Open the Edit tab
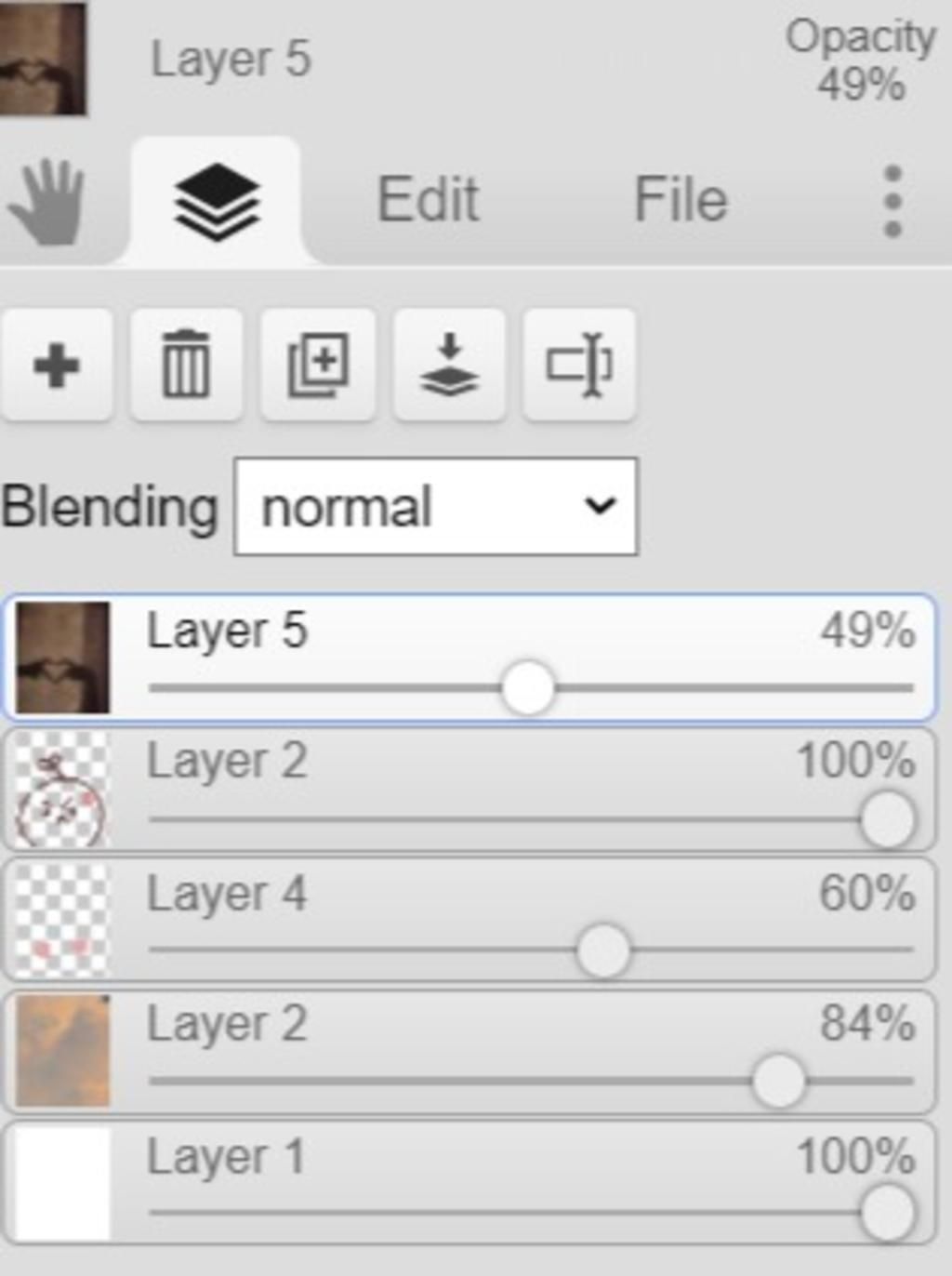The height and width of the screenshot is (1276, 952). [428, 199]
